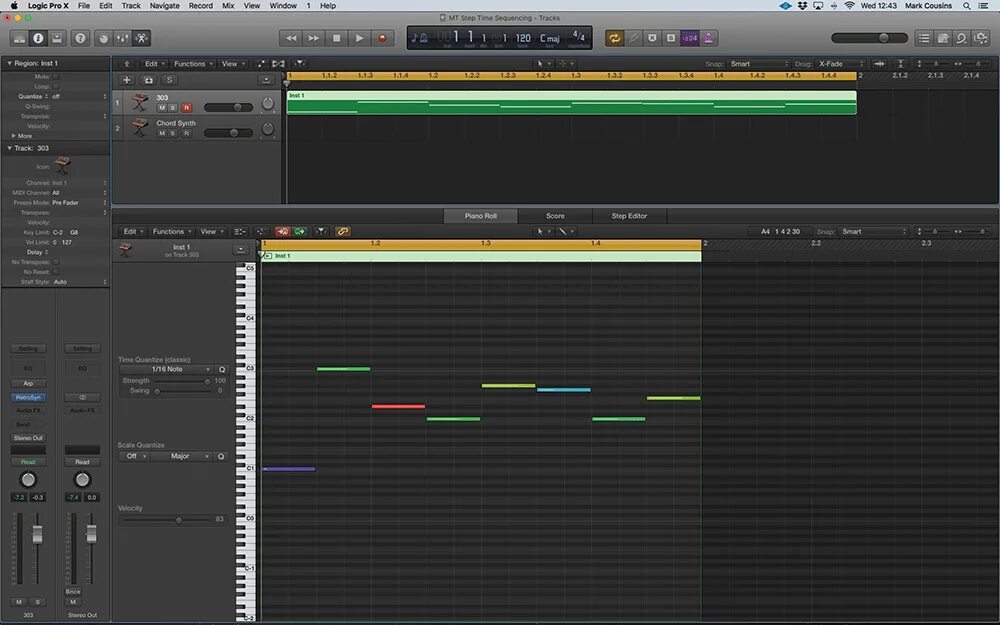Solo the 303 track

click(x=173, y=108)
